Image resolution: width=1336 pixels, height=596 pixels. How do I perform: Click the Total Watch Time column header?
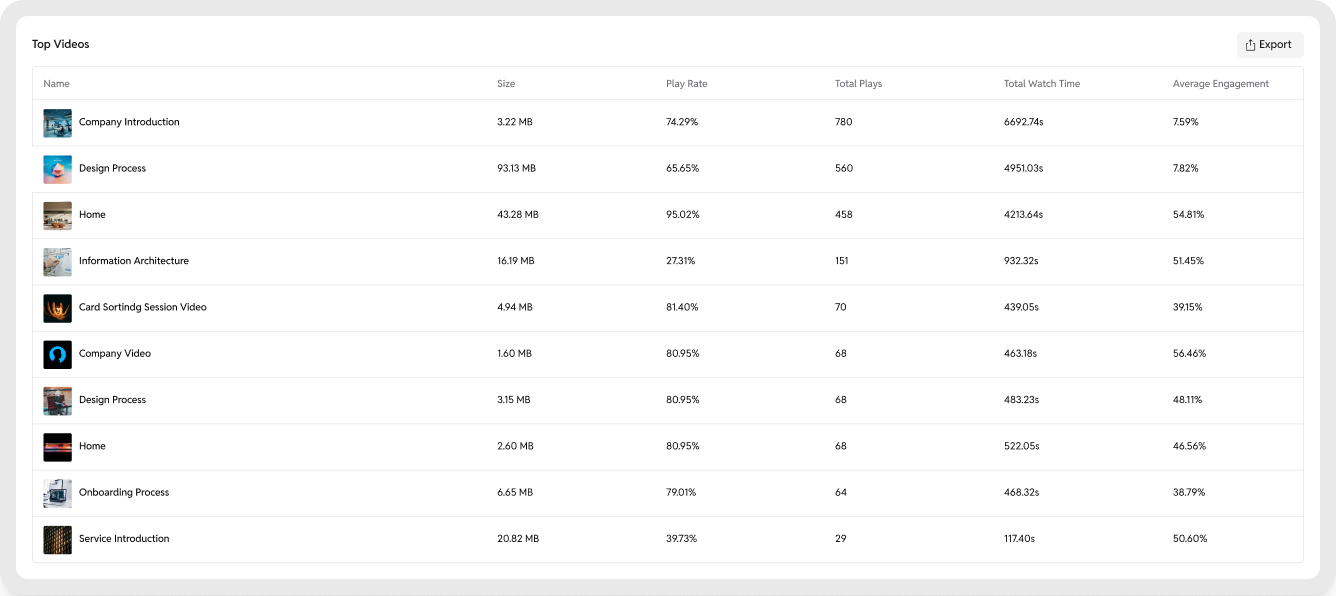coord(1041,83)
